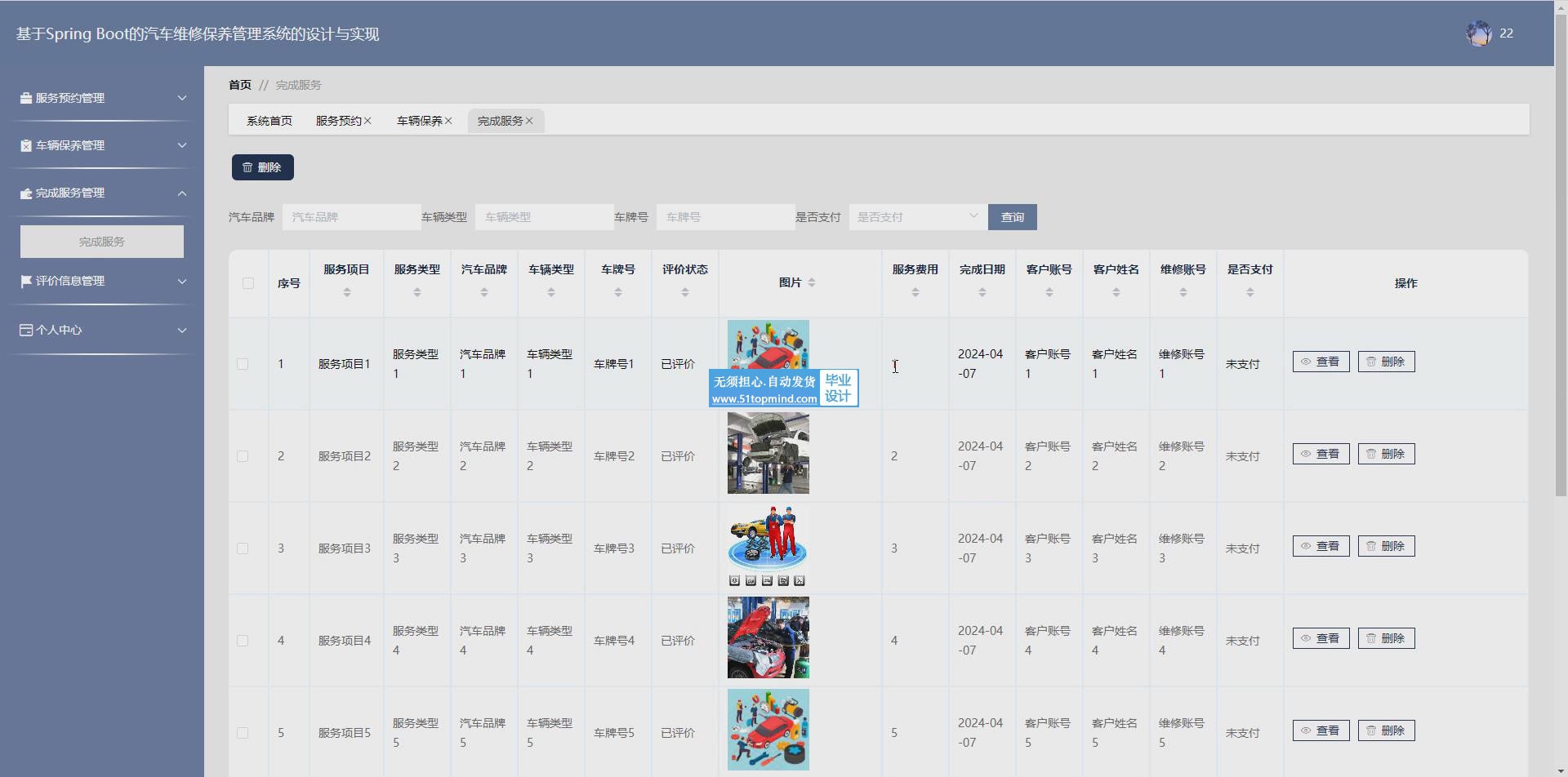Open the engine repair image in row 4

tap(768, 637)
